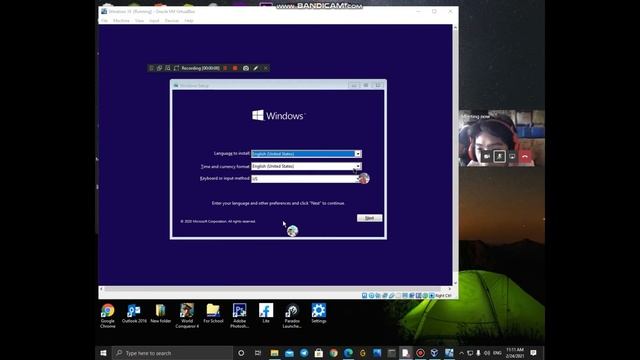640x360 pixels.
Task: Click the VirtualBox vertical scrollbar down arrow
Action: (455, 283)
